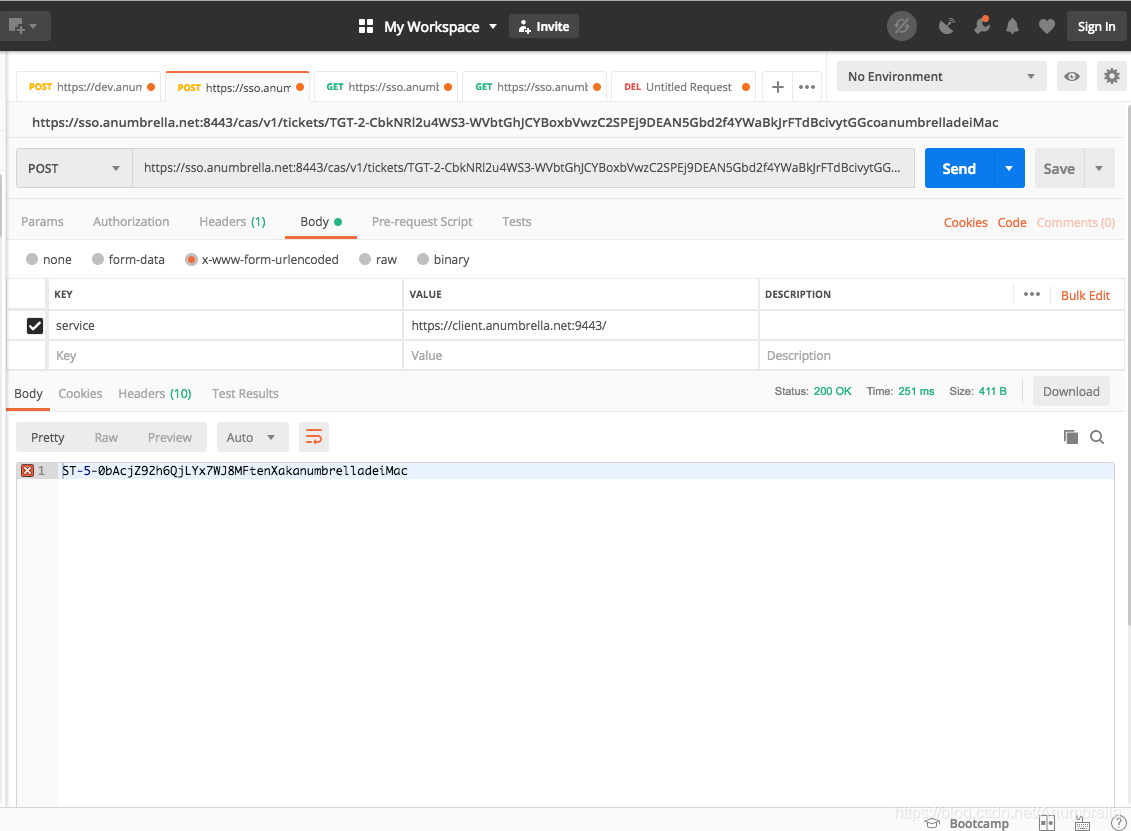Click the empty Key placeholder field
Viewport: 1131px width, 831px height.
226,356
